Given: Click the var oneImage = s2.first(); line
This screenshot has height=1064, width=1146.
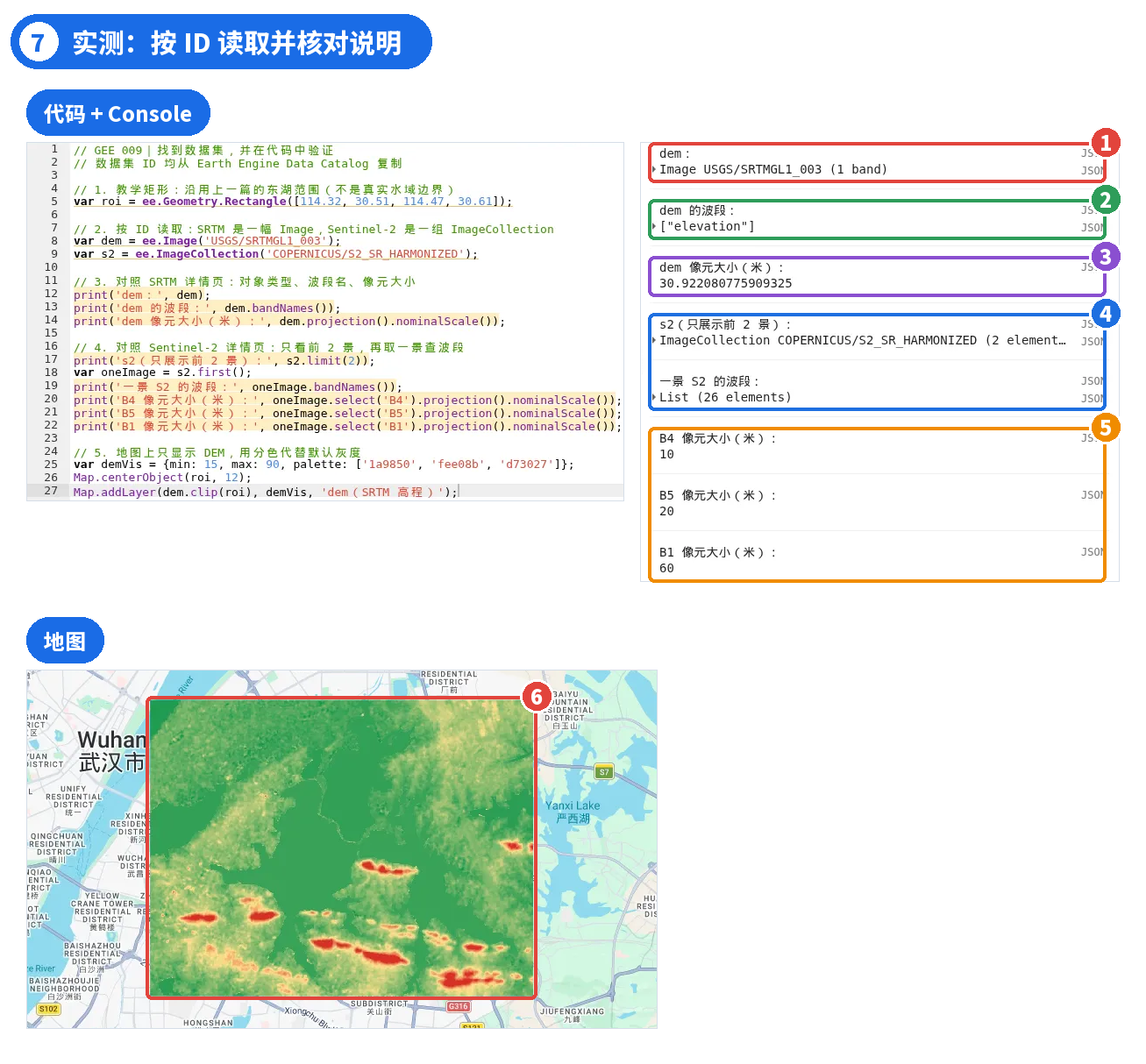Looking at the screenshot, I should [162, 372].
